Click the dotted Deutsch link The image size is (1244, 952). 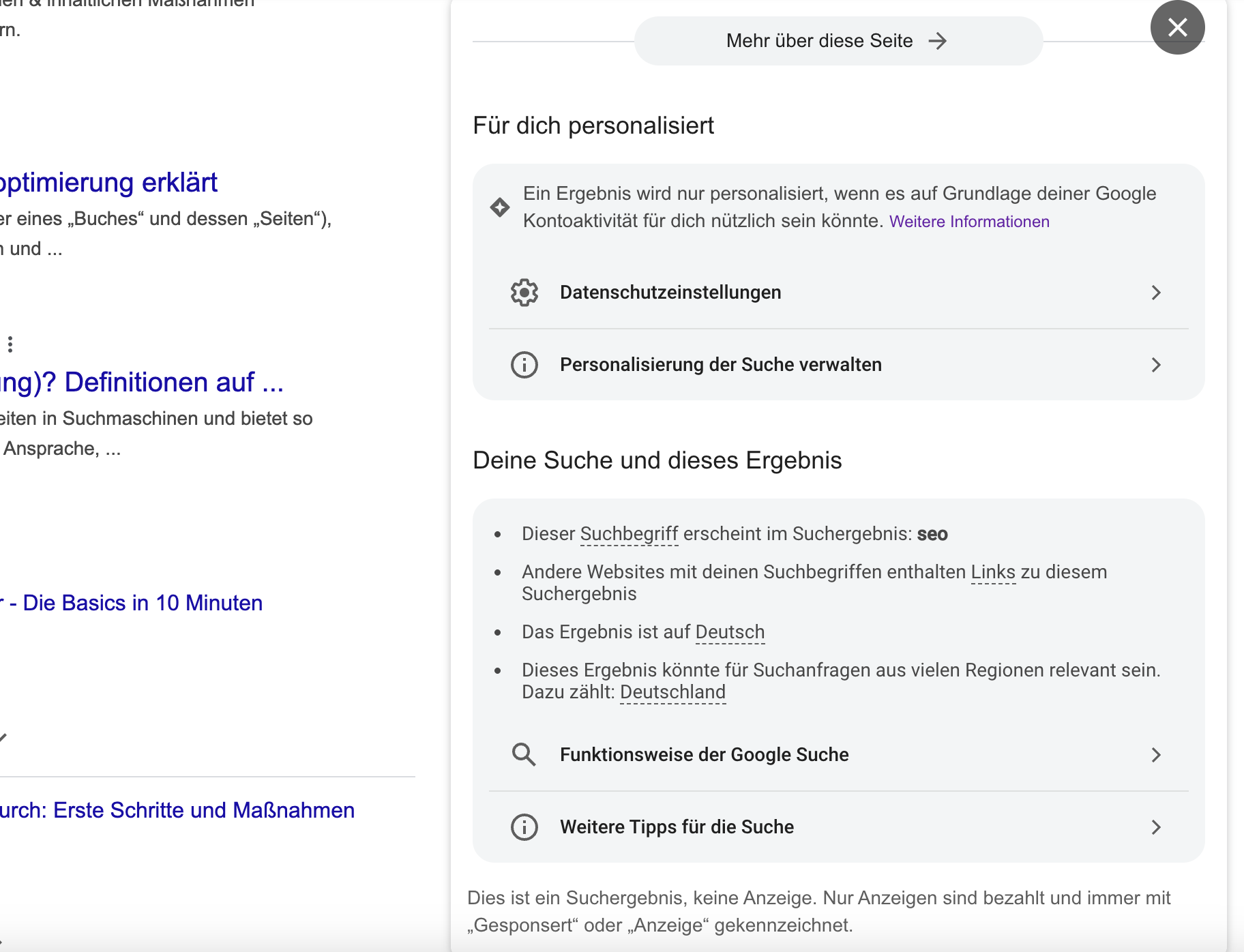pyautogui.click(x=729, y=631)
